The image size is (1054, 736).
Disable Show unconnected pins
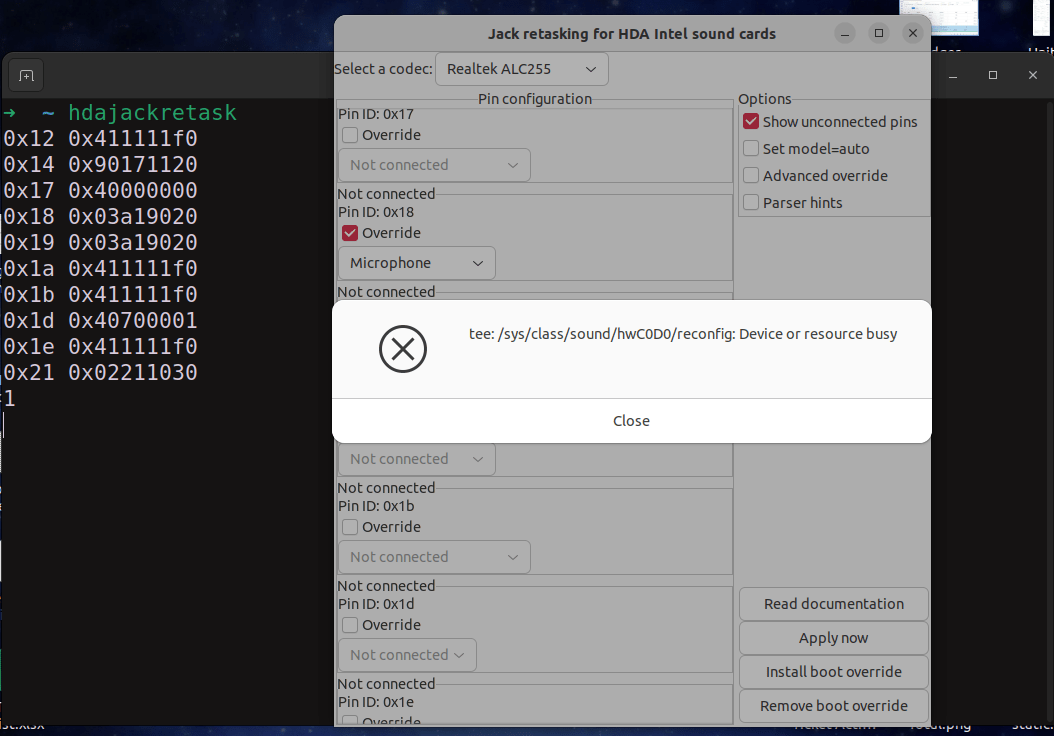[x=750, y=121]
